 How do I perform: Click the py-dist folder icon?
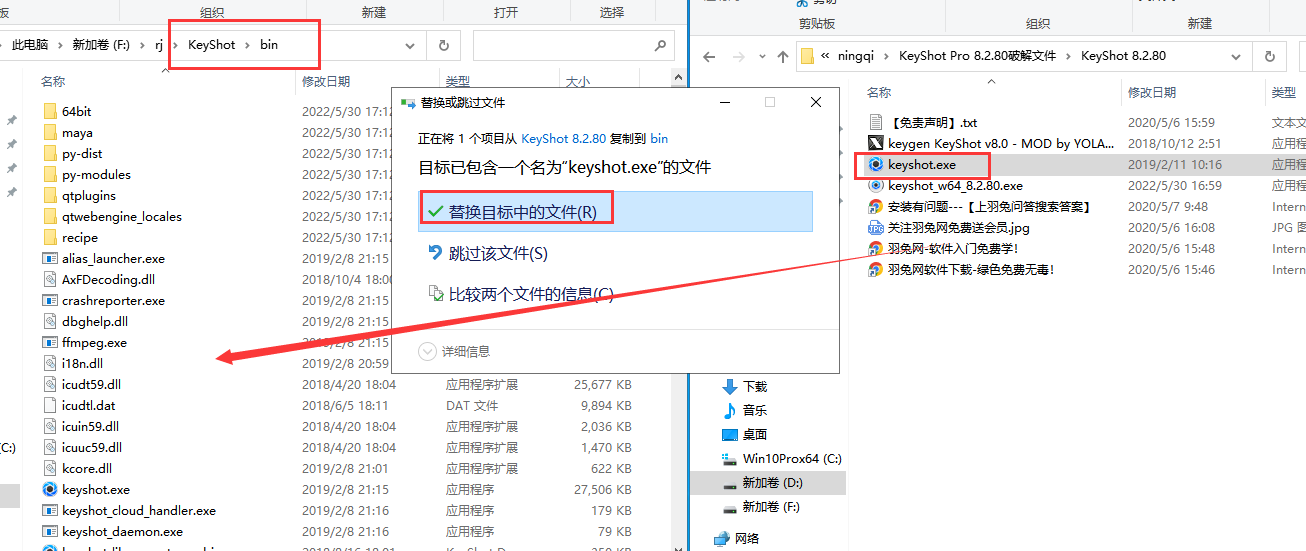(50, 153)
